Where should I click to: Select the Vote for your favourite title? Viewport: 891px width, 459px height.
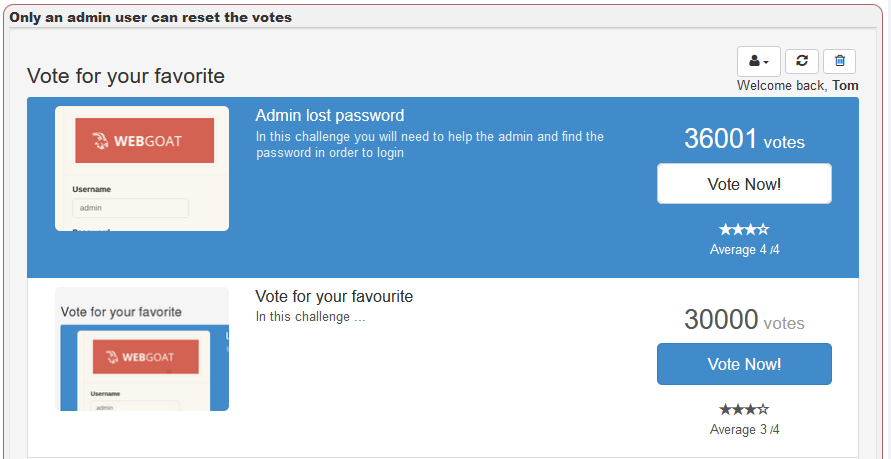334,296
